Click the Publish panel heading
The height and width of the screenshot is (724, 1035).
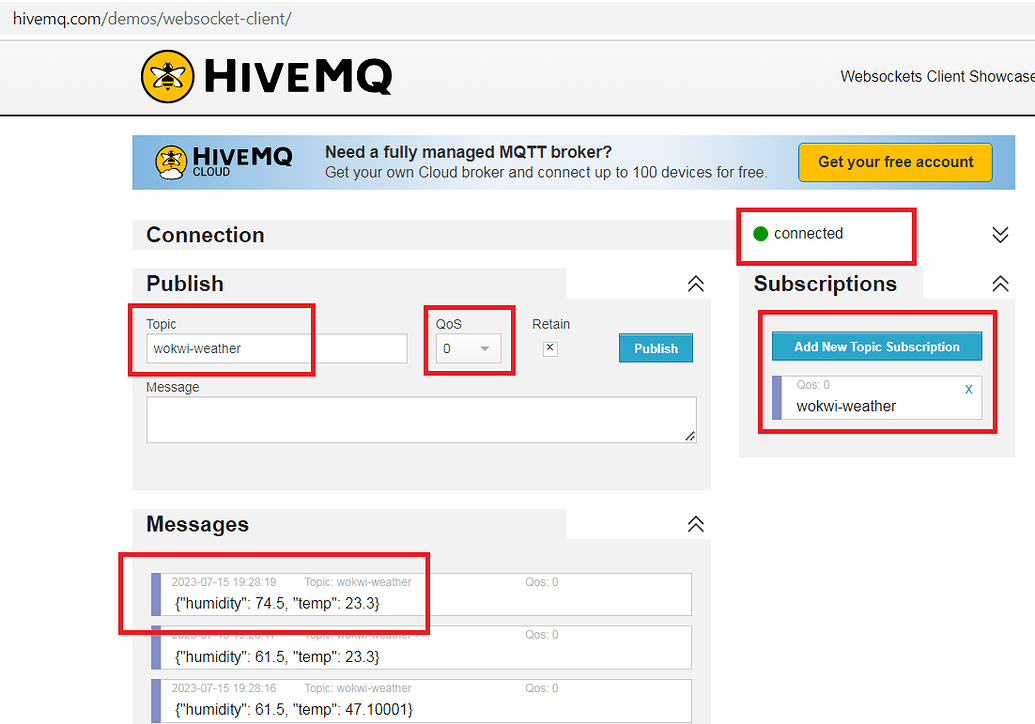185,284
